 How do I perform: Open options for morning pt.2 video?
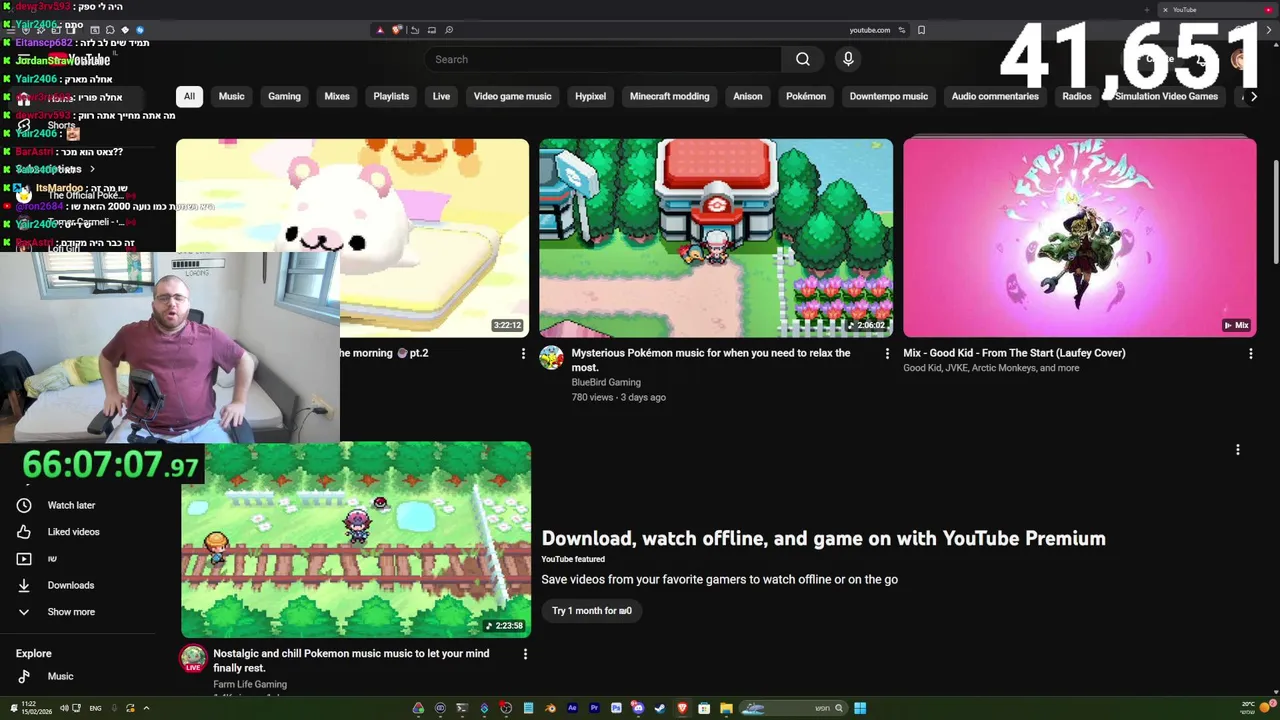[x=523, y=353]
